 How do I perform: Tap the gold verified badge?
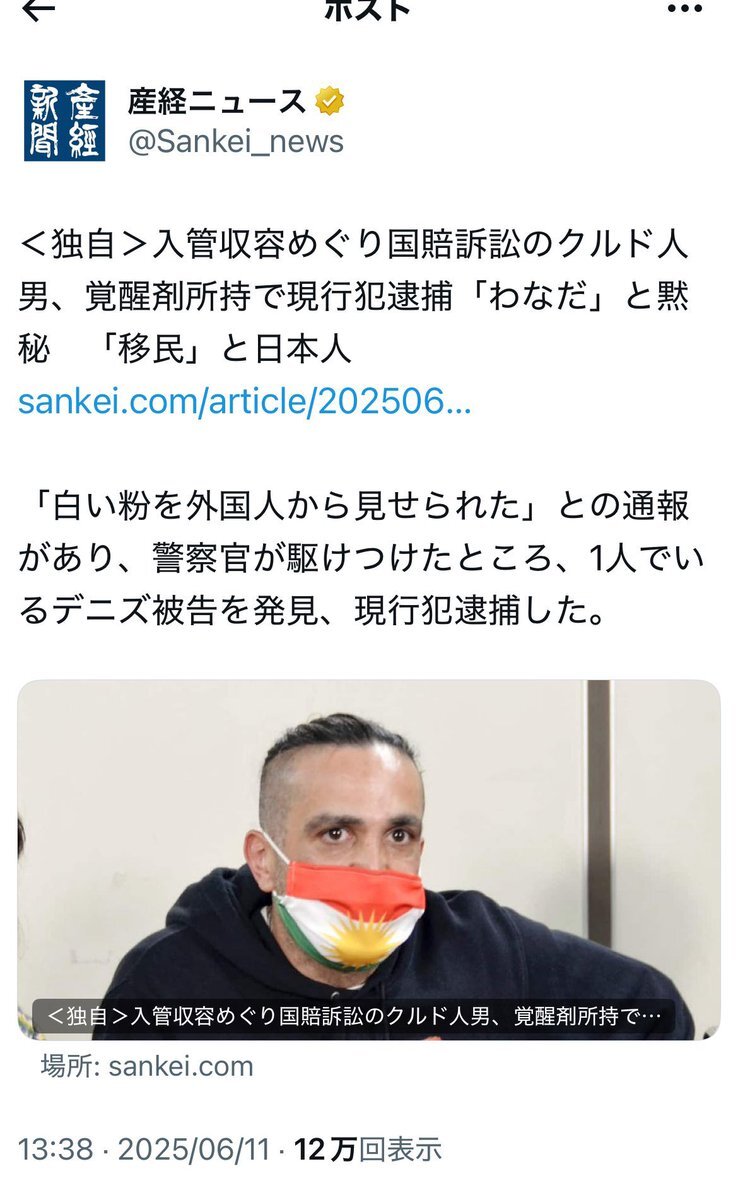(331, 101)
